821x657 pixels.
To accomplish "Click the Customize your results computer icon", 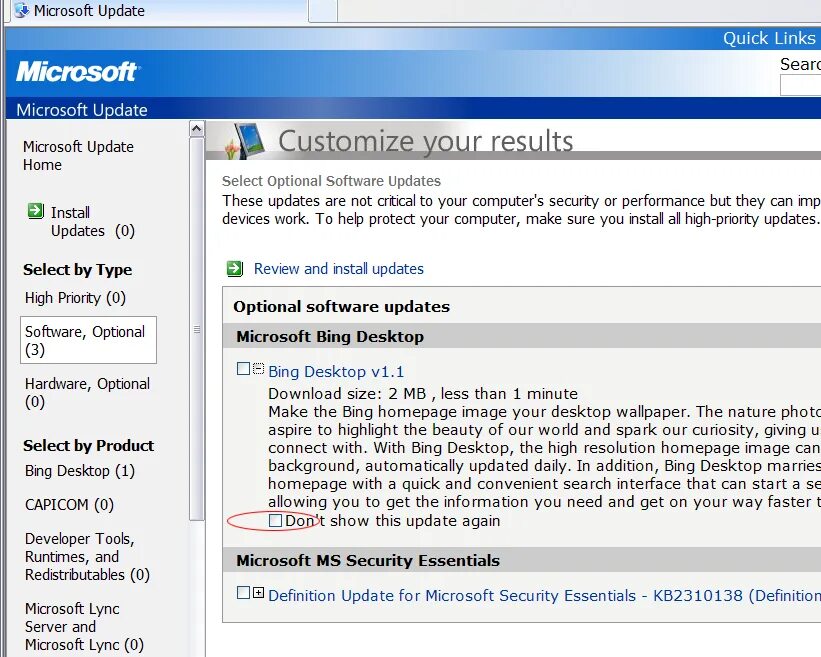I will point(245,141).
